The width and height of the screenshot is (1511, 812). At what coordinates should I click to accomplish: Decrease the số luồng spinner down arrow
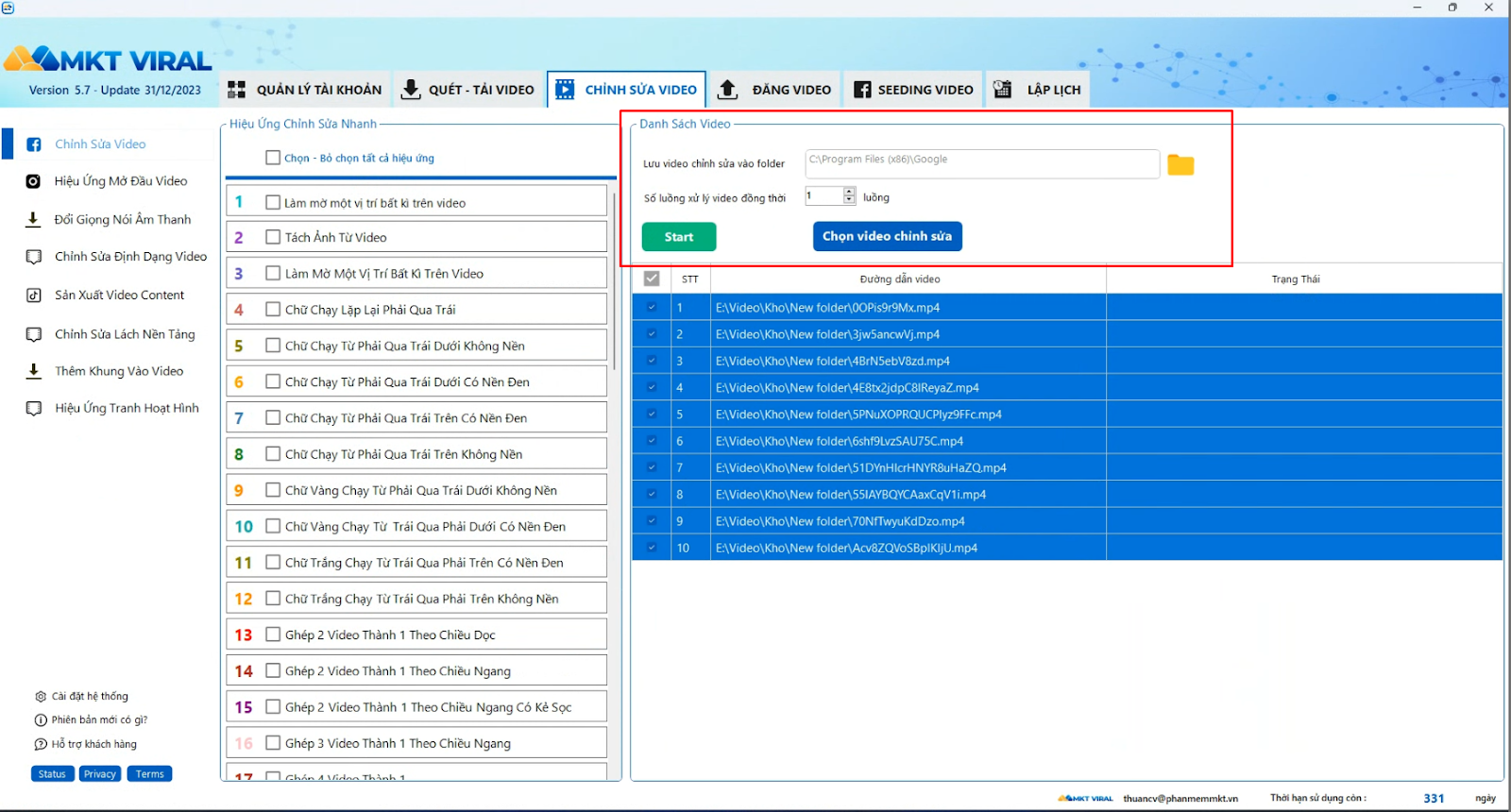[849, 199]
